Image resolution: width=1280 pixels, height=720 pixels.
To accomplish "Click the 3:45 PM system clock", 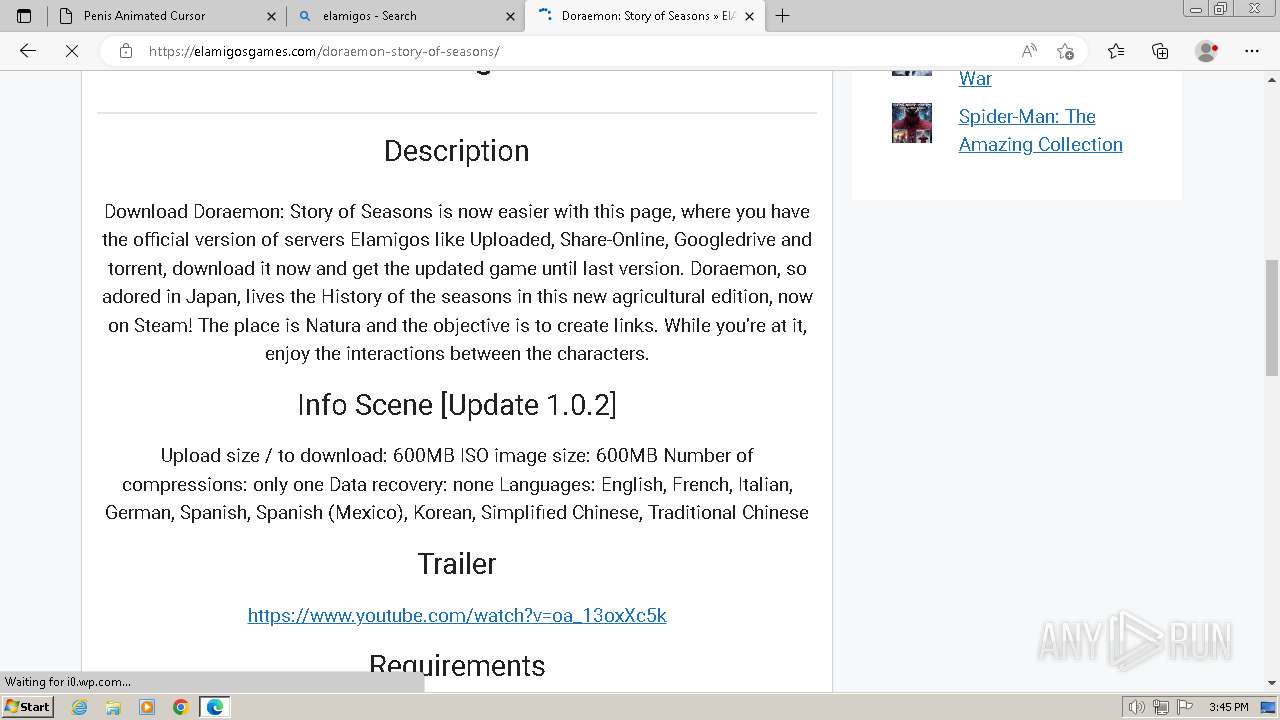I will [1228, 707].
